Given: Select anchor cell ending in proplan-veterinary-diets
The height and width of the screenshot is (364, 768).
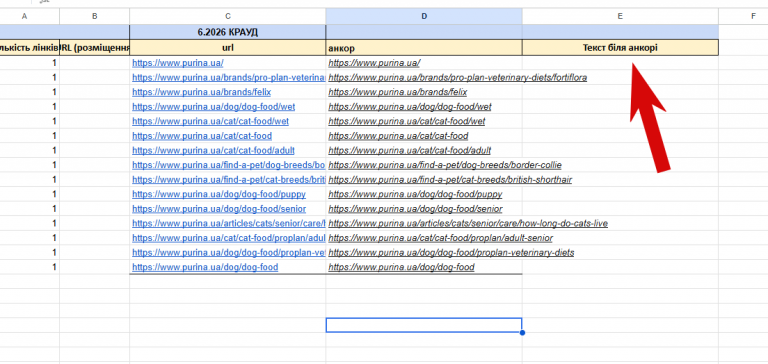Looking at the screenshot, I should (424, 253).
